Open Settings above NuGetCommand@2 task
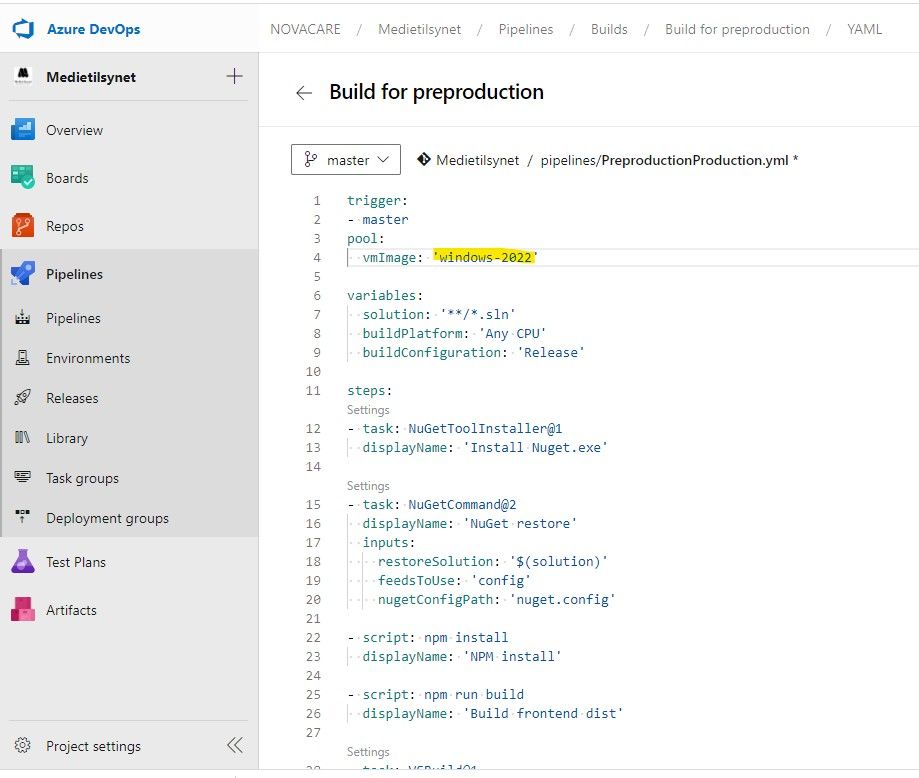 (x=368, y=486)
